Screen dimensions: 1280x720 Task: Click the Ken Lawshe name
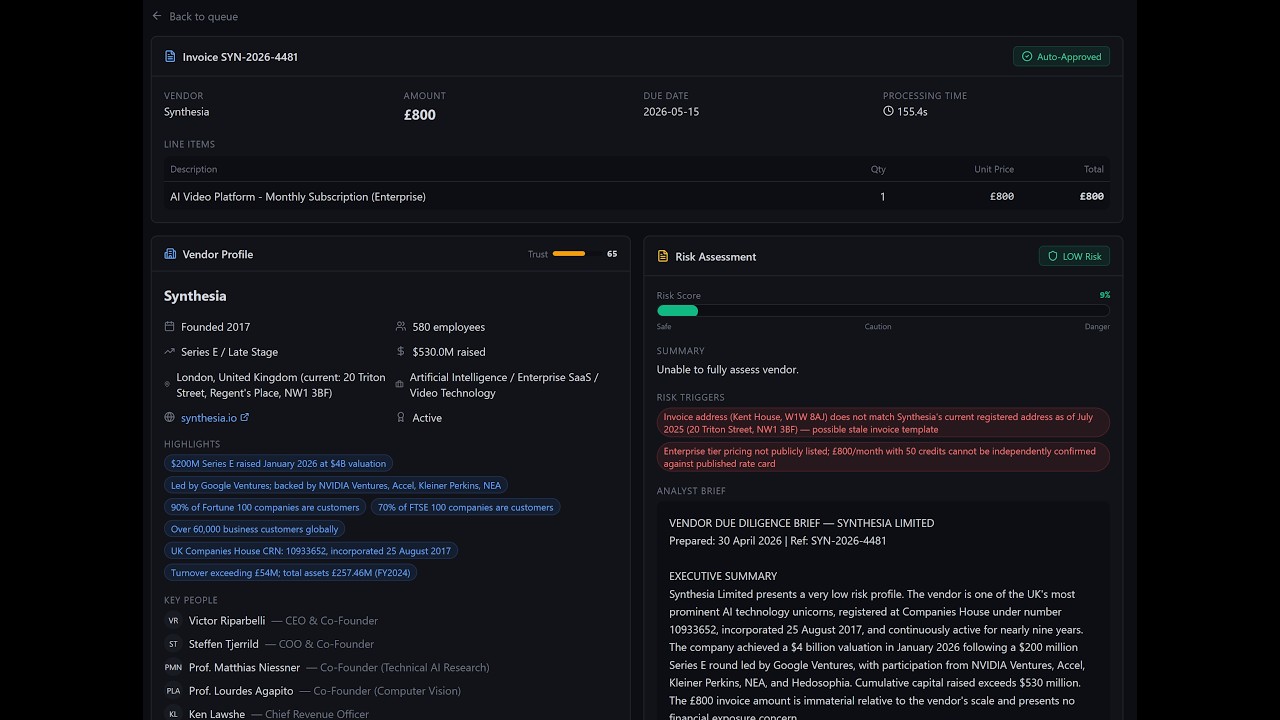click(217, 714)
